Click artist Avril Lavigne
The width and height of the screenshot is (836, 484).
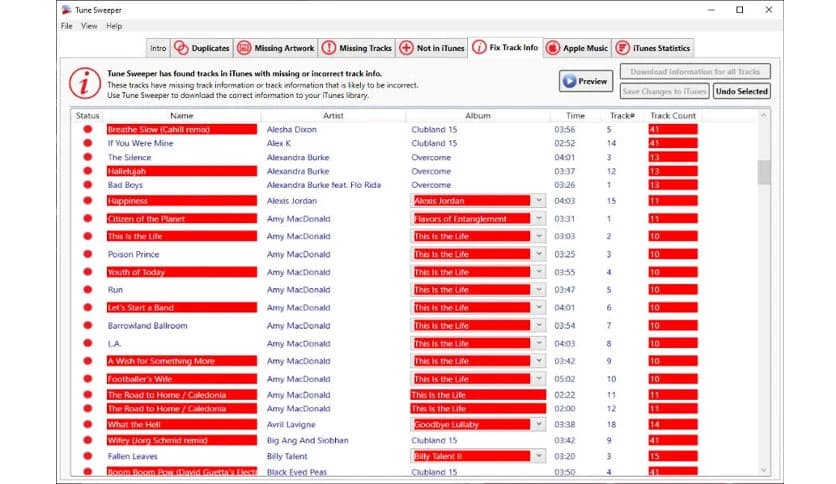tap(291, 424)
